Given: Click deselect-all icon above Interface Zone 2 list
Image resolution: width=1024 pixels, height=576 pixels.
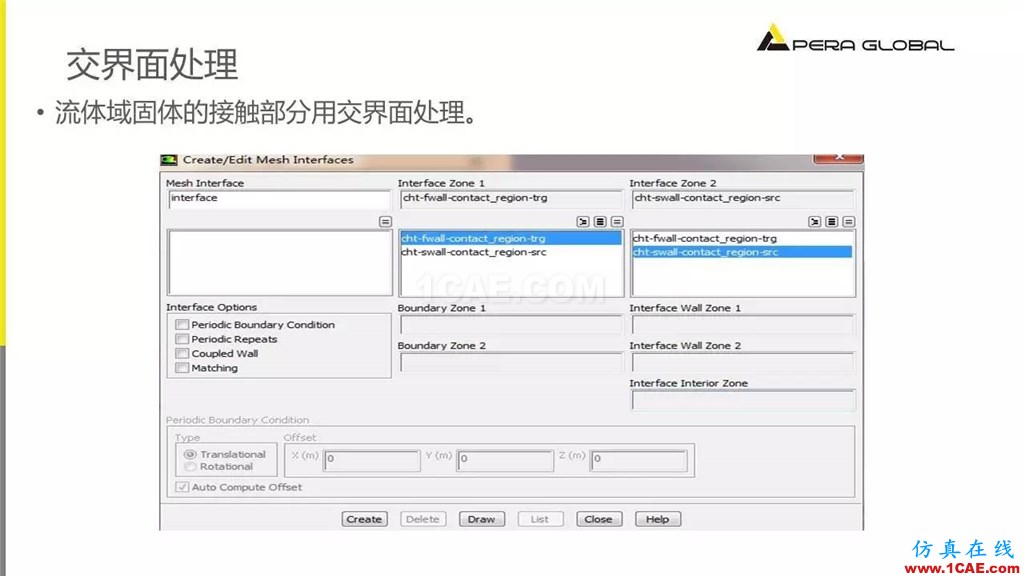Looking at the screenshot, I should pos(848,222).
